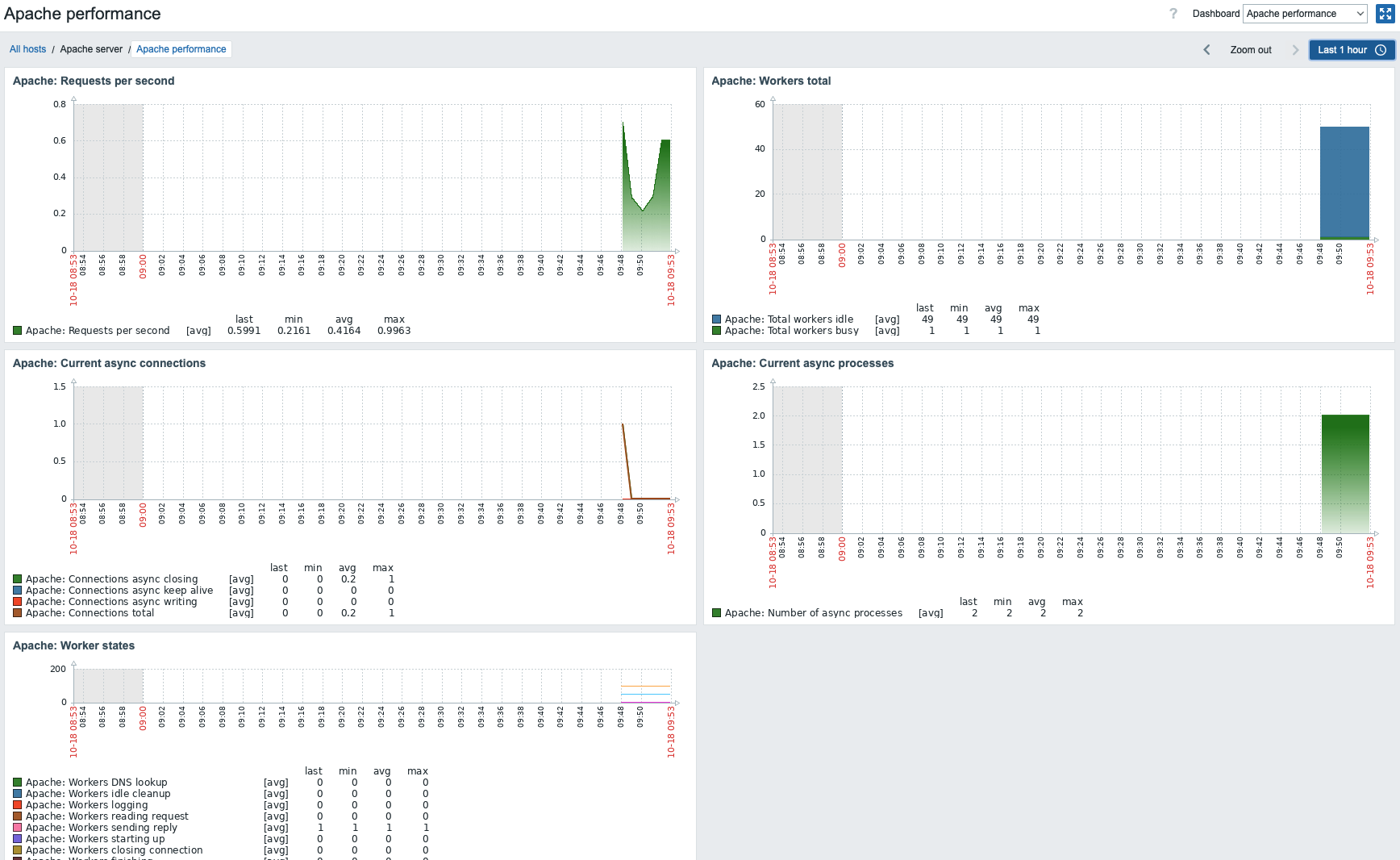Click the Zoom out button
This screenshot has height=860, width=1400.
[1251, 50]
